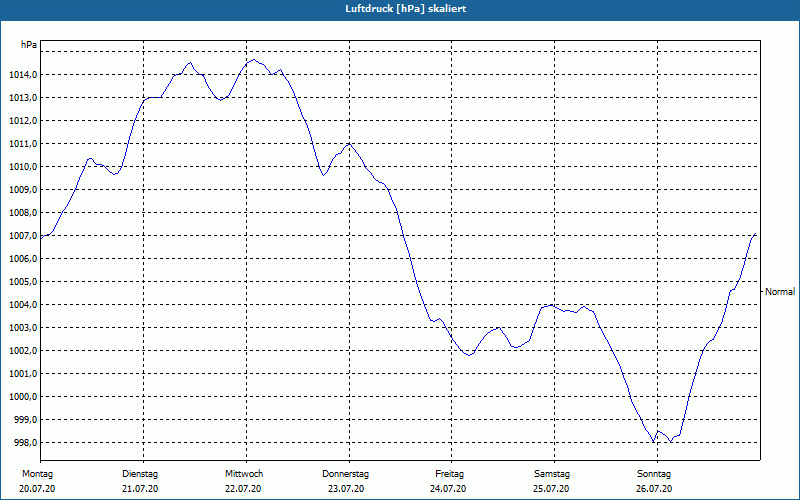Viewport: 800px width, 500px height.
Task: Select the 1008,0 axis value
Action: pyautogui.click(x=23, y=213)
